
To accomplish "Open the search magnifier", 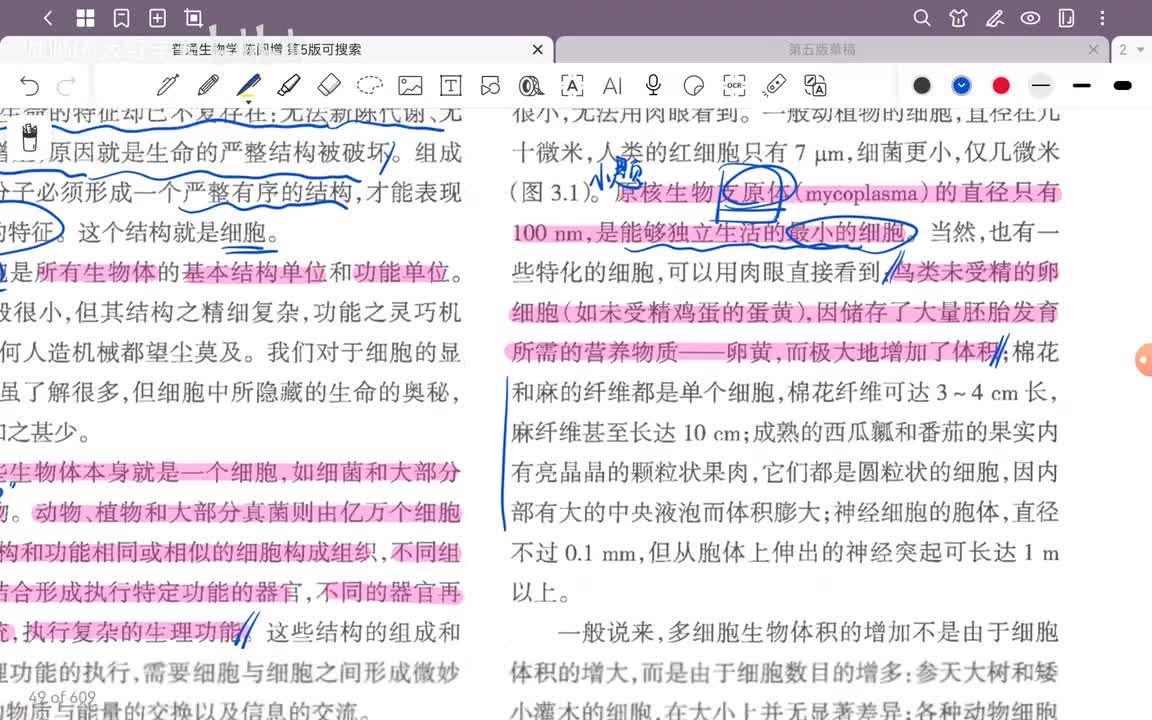I will tap(921, 18).
